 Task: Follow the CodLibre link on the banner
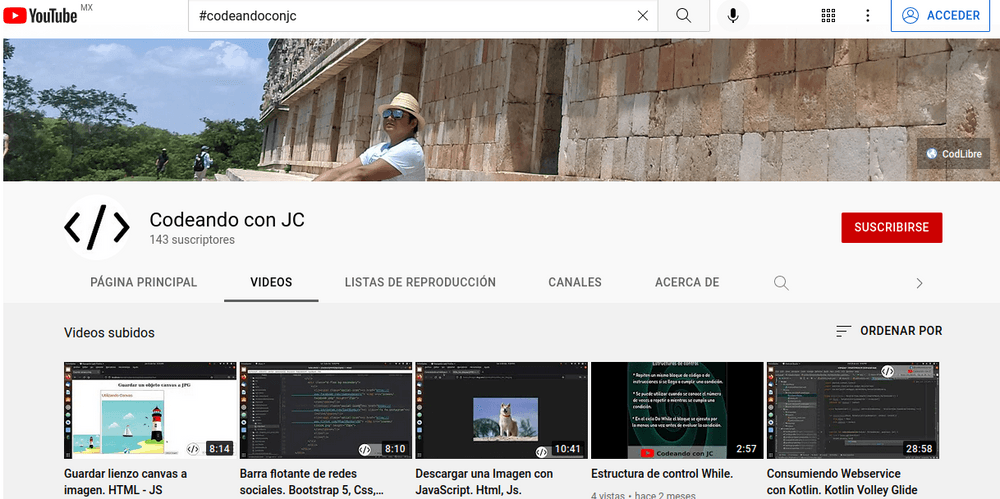[x=953, y=154]
